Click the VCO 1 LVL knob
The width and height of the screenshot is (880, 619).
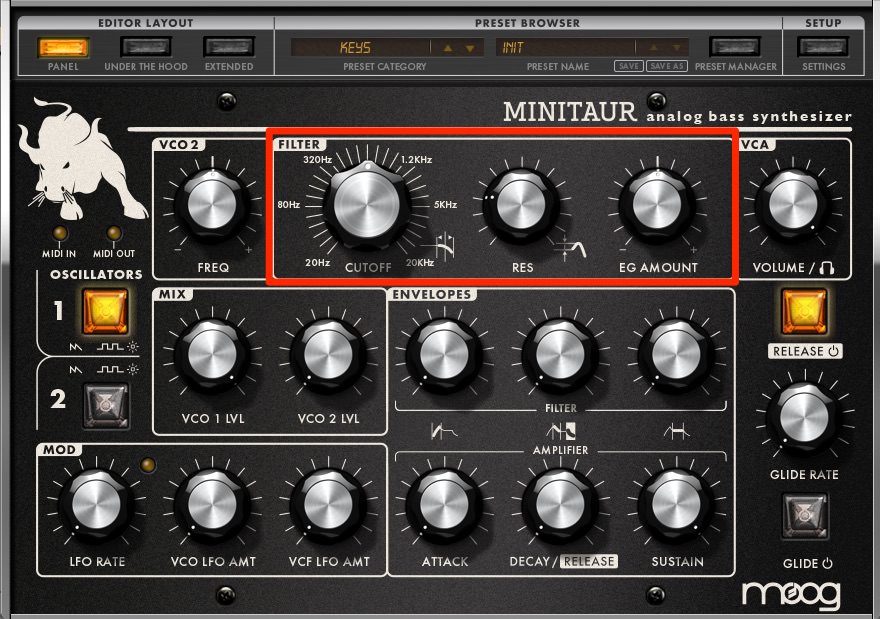pos(212,355)
